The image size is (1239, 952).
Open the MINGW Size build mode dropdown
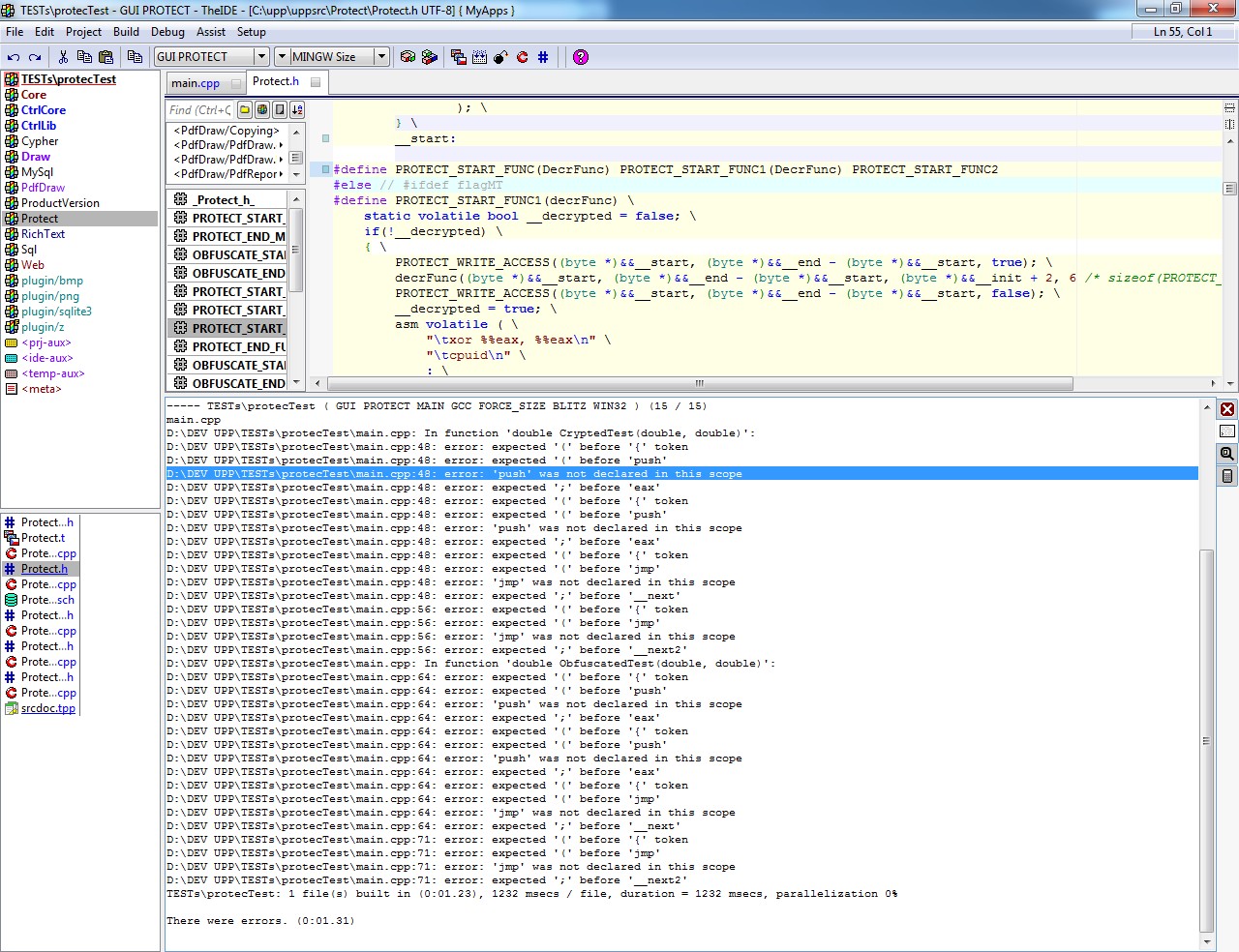381,57
